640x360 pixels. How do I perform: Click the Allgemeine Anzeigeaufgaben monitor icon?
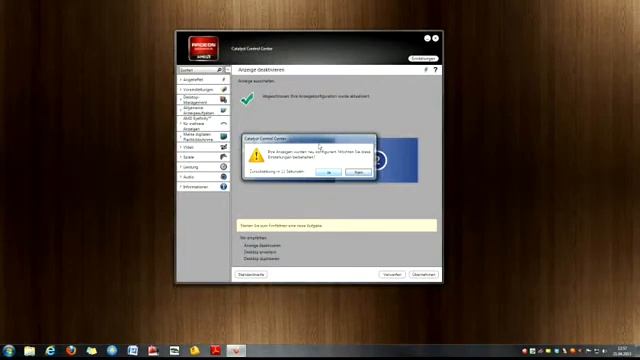[224, 110]
